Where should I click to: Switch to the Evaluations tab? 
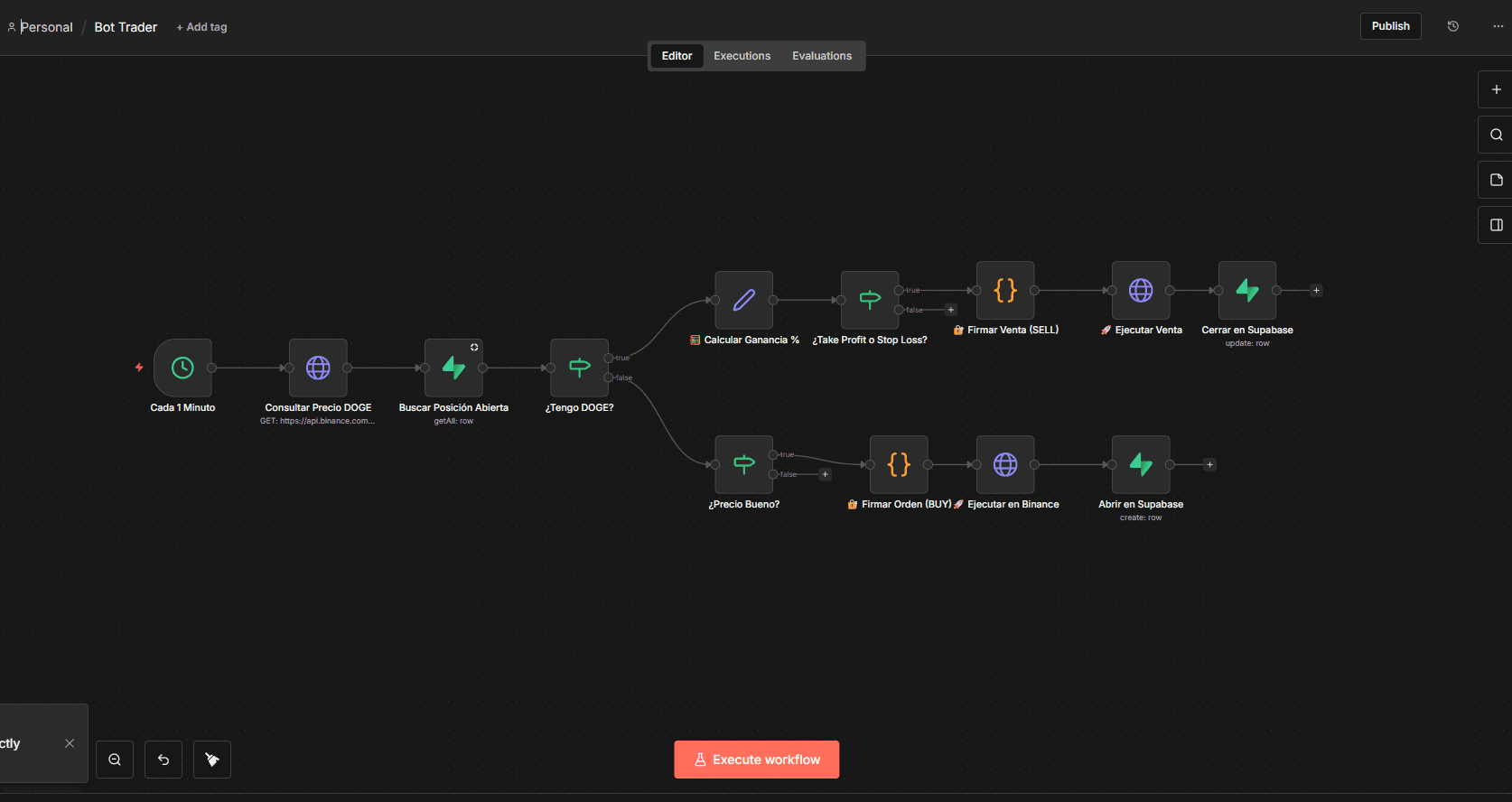(822, 56)
